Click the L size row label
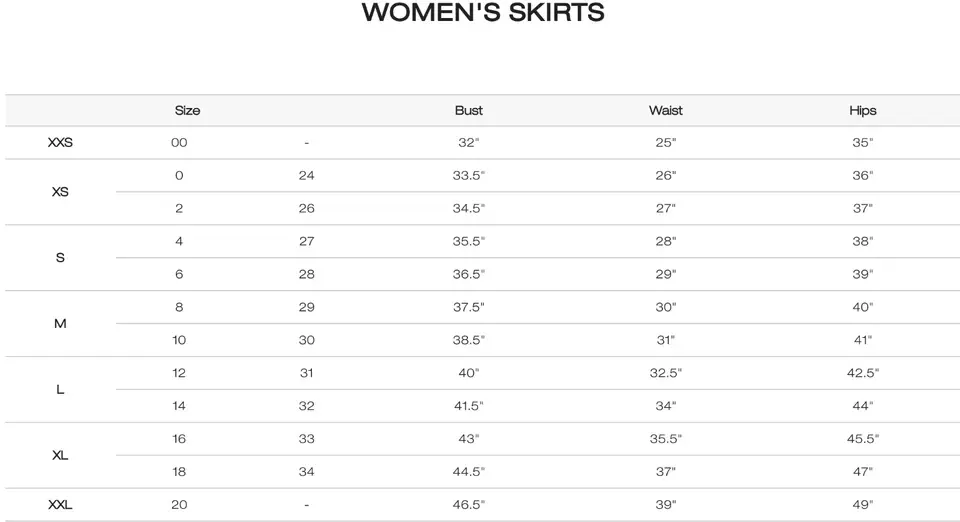This screenshot has width=960, height=522. 60,390
